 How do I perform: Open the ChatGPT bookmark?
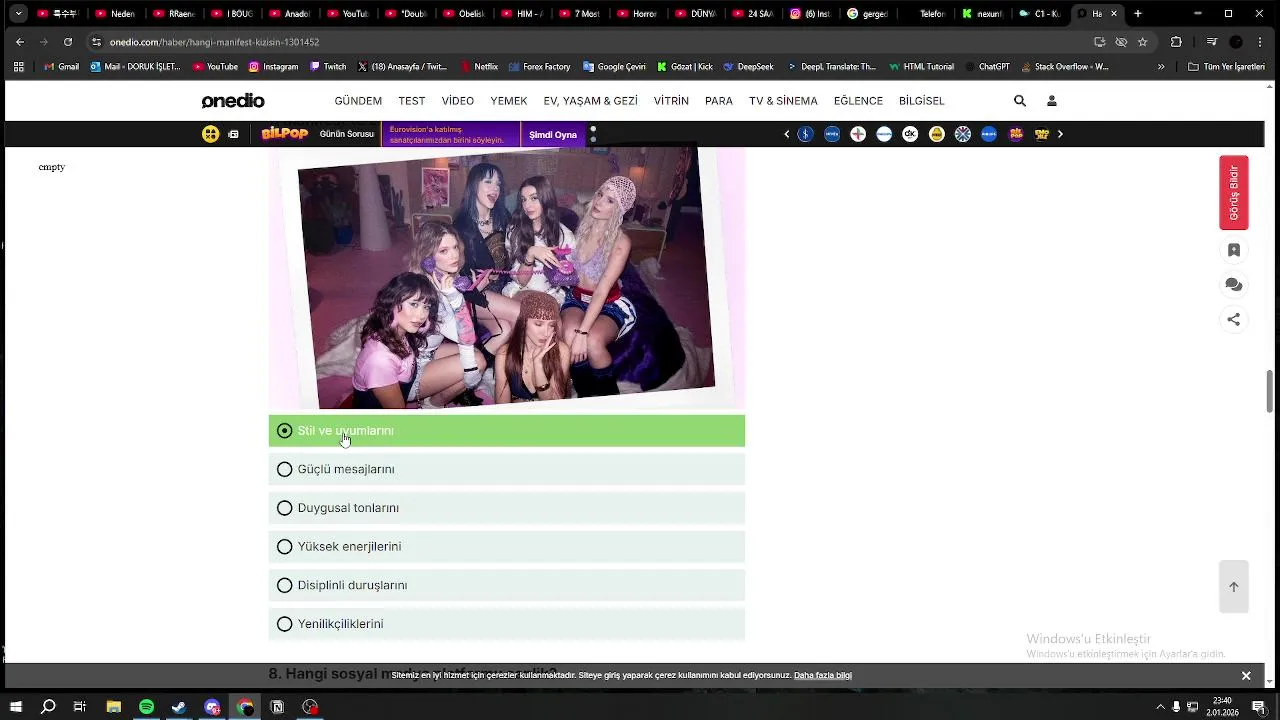coord(987,67)
